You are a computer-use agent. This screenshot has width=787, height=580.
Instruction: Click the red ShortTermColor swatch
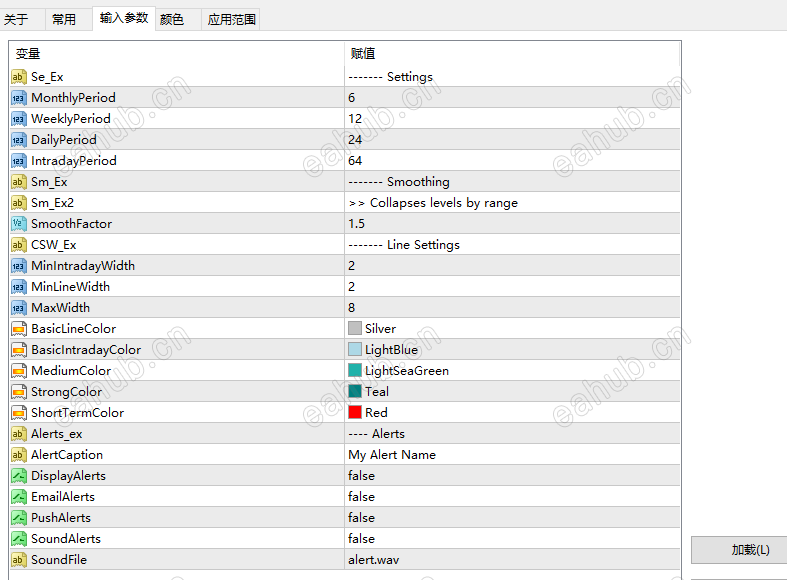[x=355, y=413]
